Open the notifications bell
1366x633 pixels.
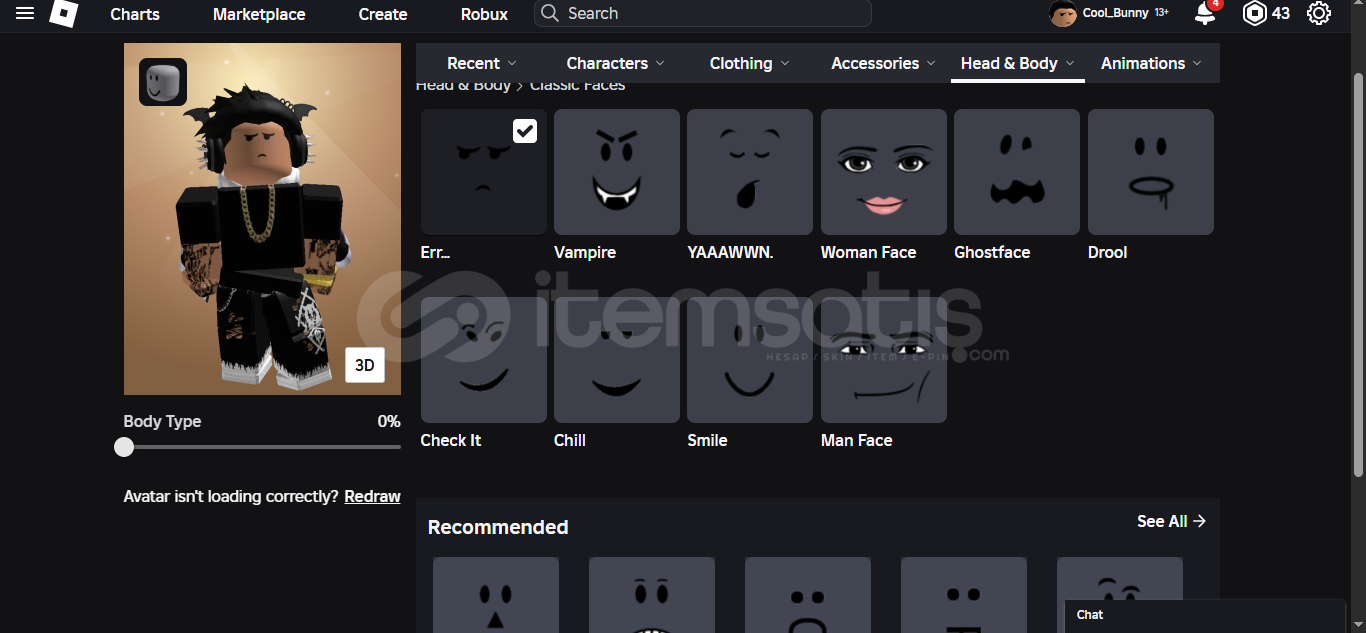point(1205,13)
